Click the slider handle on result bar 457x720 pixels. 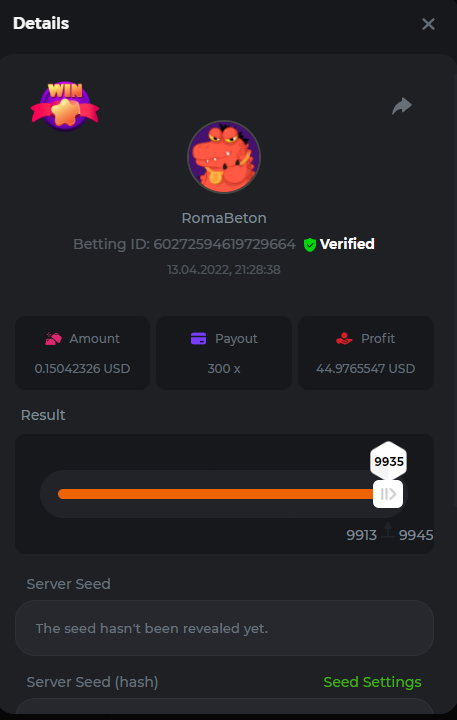click(x=388, y=494)
